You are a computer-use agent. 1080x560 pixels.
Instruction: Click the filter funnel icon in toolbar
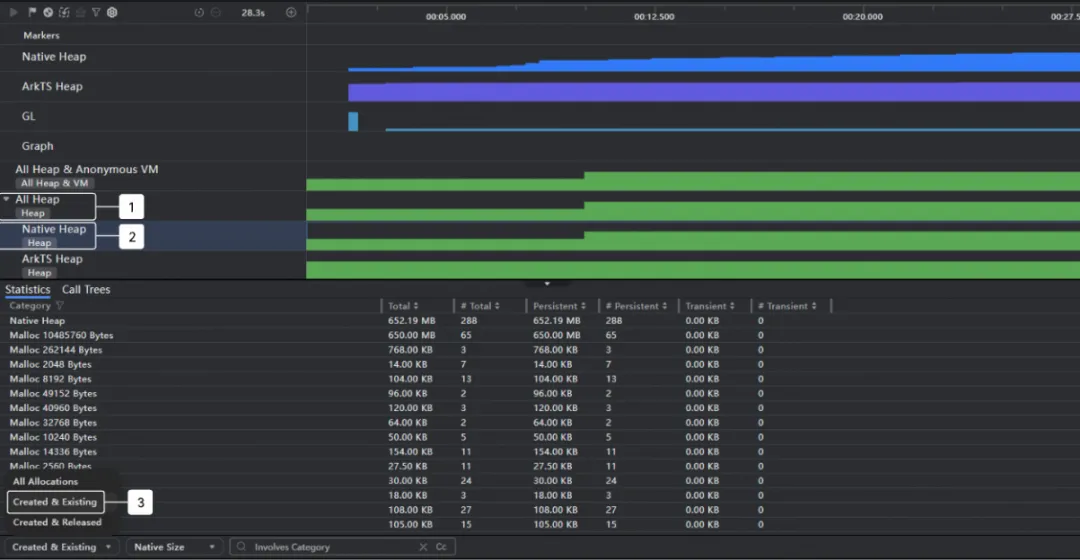pyautogui.click(x=96, y=12)
